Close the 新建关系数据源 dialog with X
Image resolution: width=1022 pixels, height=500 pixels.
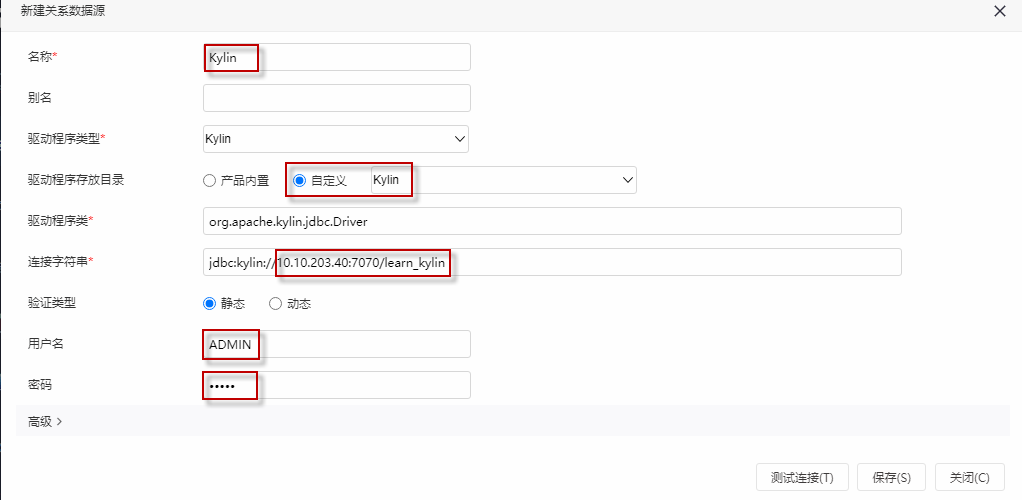click(x=999, y=12)
